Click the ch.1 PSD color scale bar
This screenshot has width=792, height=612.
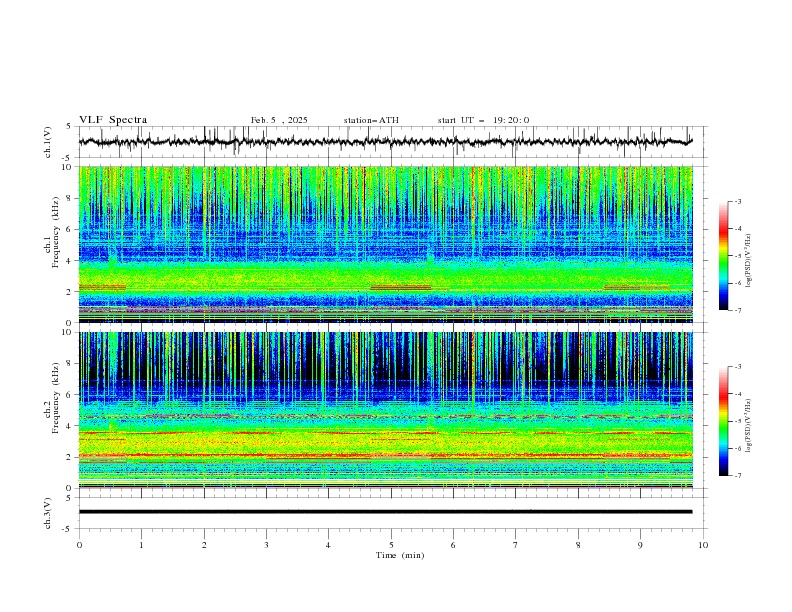coord(723,256)
